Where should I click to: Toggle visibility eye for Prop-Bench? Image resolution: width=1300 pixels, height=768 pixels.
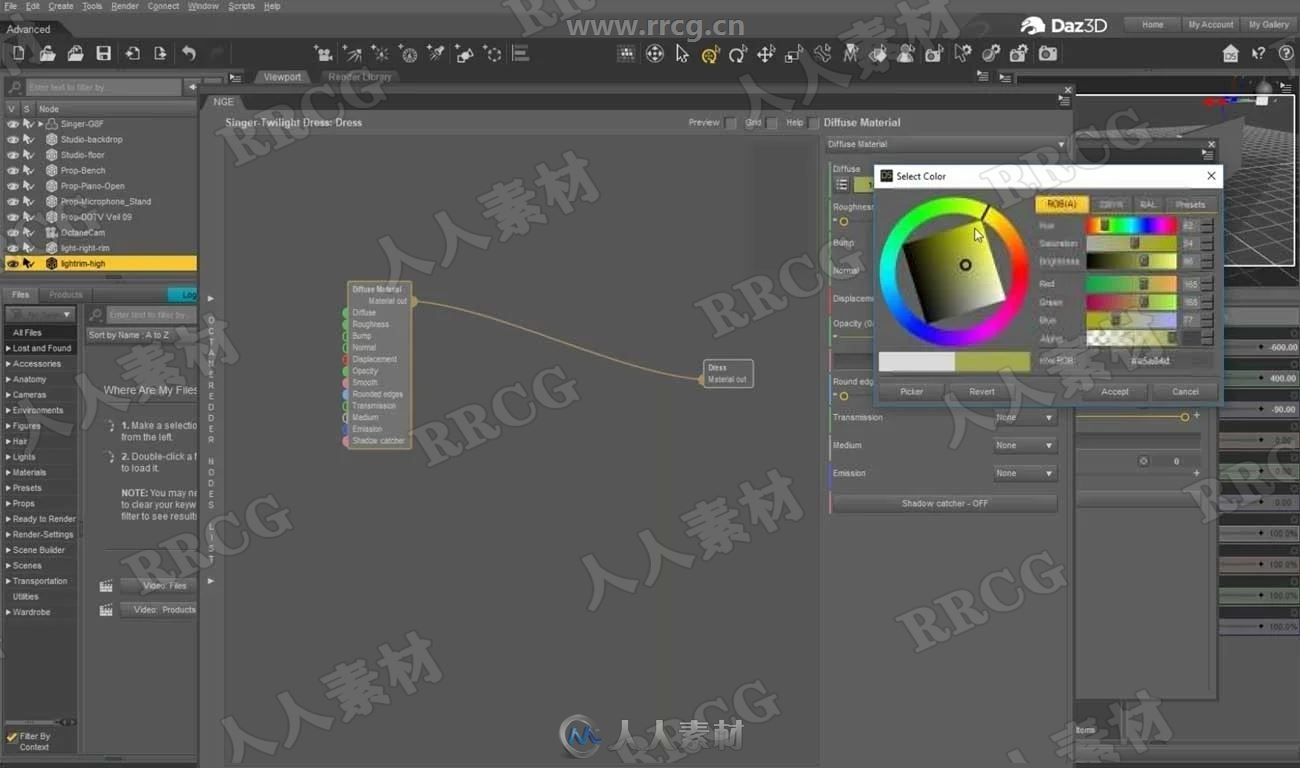coord(12,171)
